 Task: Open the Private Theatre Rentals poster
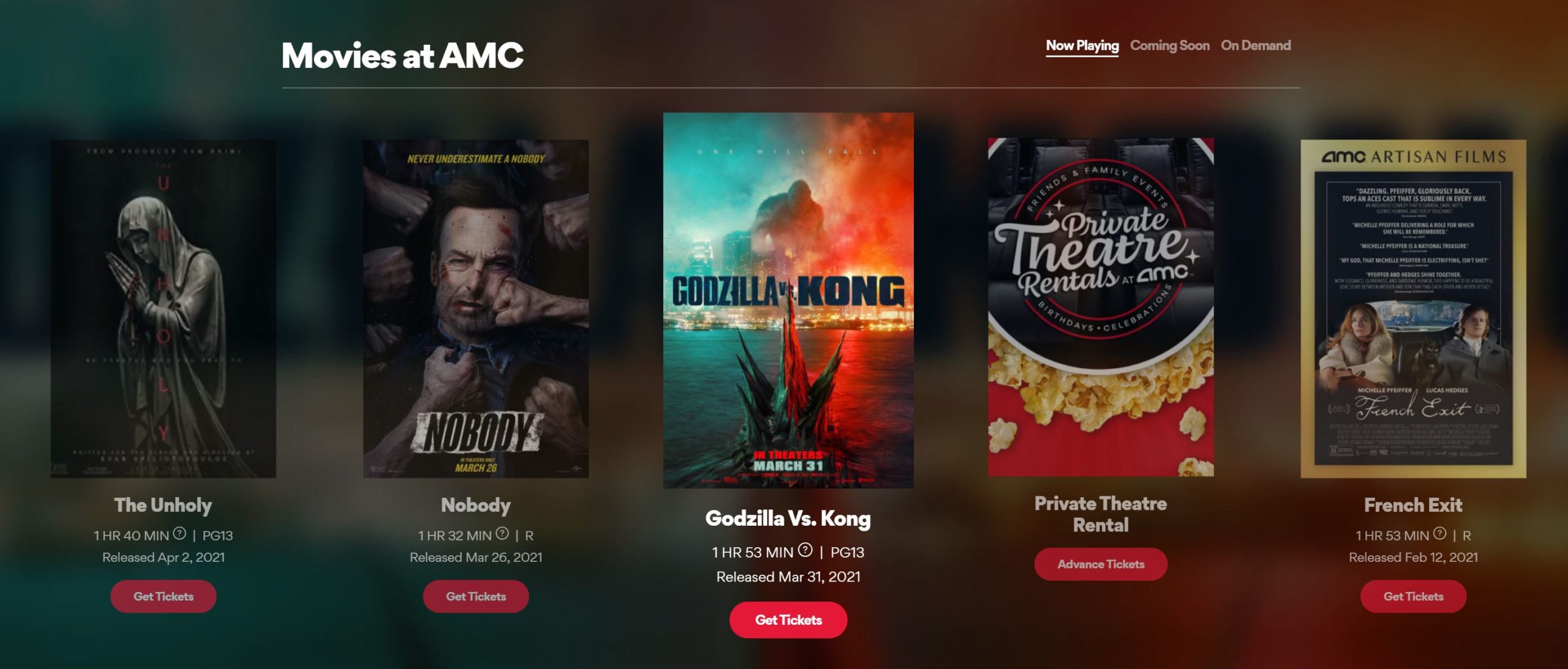point(1101,307)
